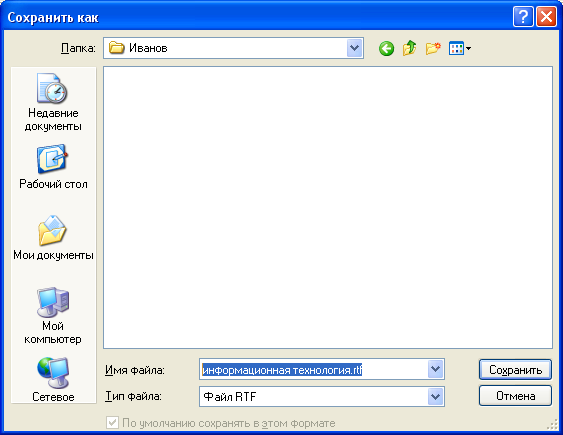The height and width of the screenshot is (435, 563).
Task: Click the Отмена button
Action: click(515, 396)
